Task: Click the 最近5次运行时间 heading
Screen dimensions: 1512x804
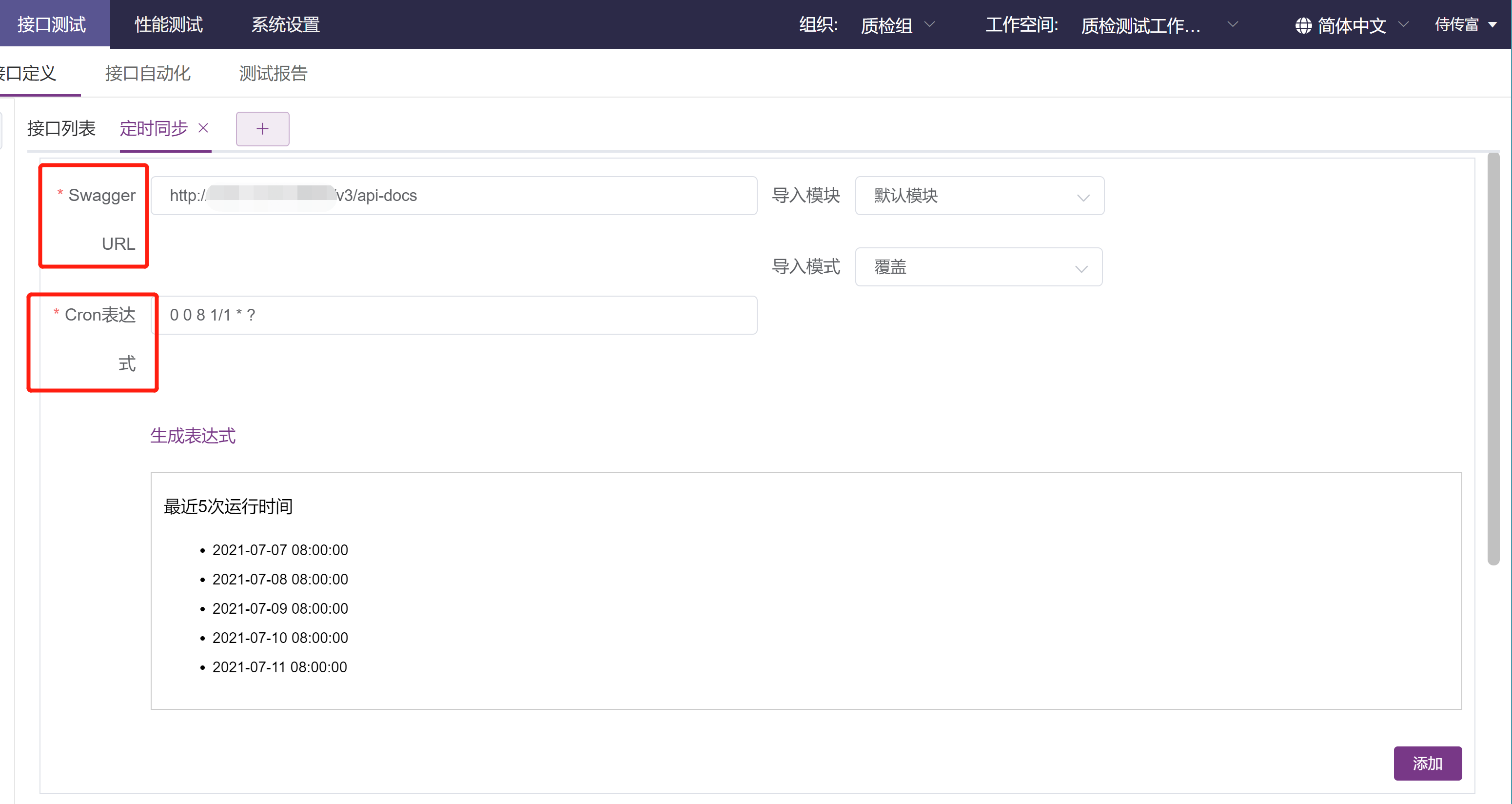Action: [x=228, y=506]
